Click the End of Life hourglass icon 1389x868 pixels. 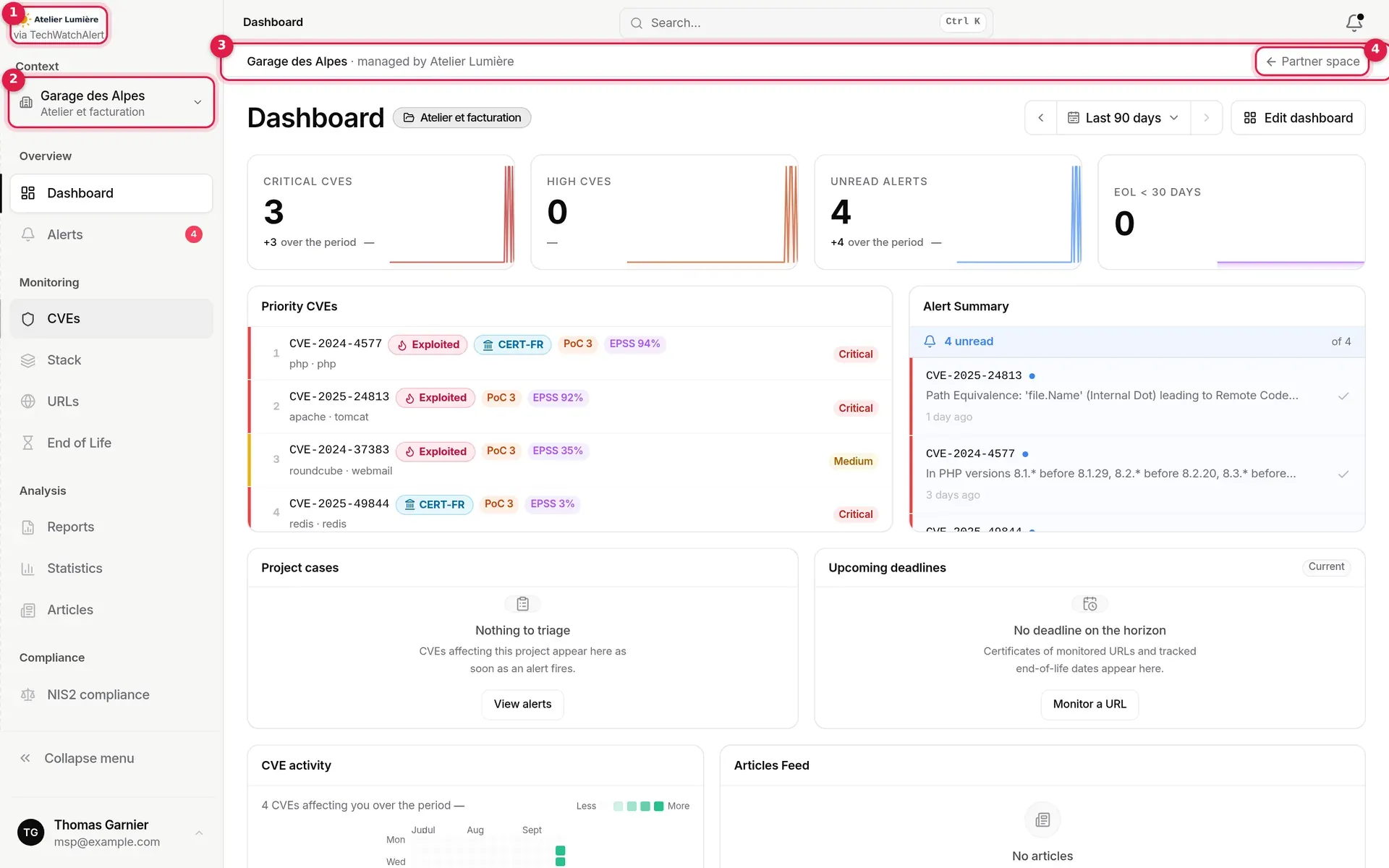click(x=28, y=443)
